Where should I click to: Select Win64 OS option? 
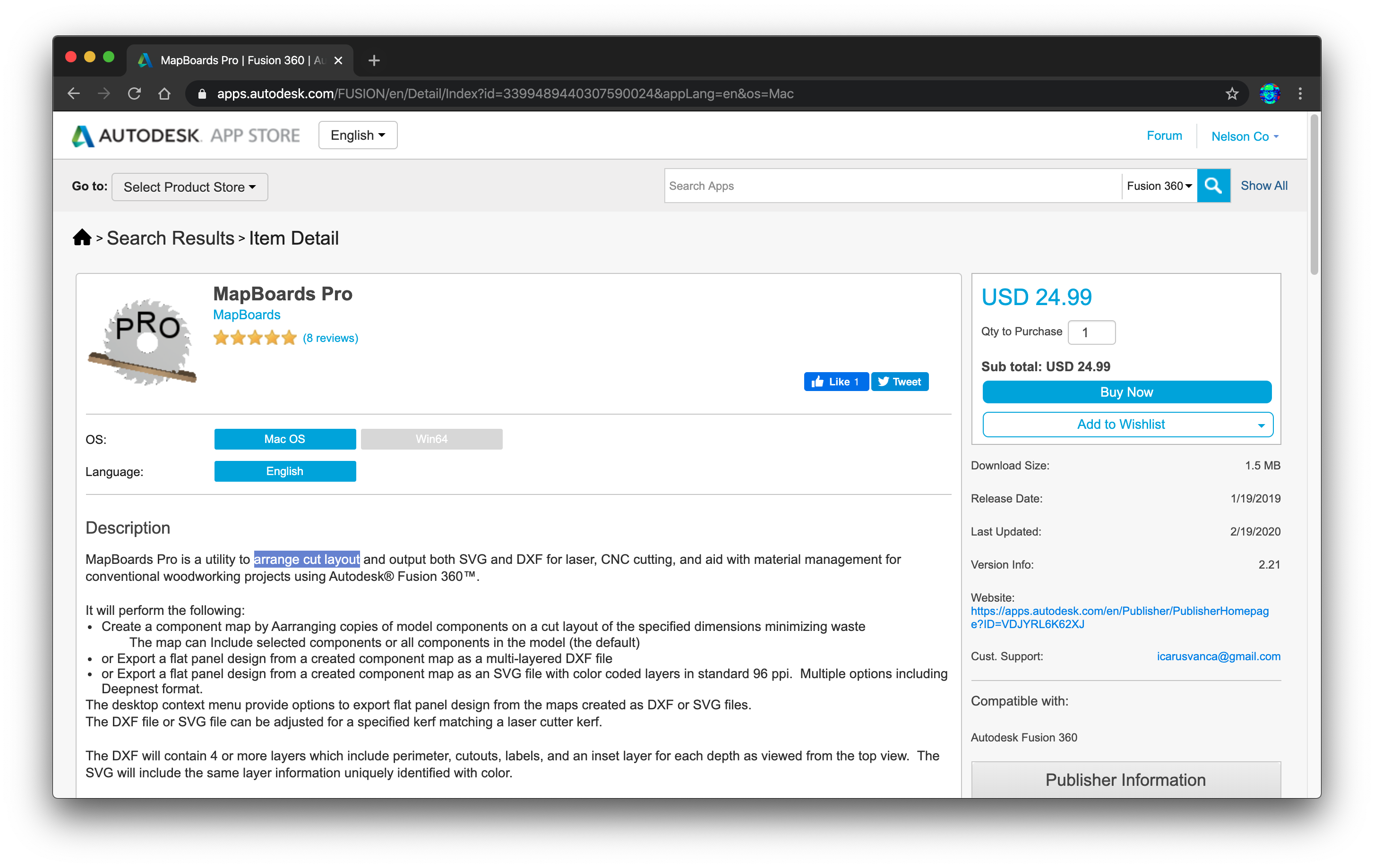coord(431,439)
